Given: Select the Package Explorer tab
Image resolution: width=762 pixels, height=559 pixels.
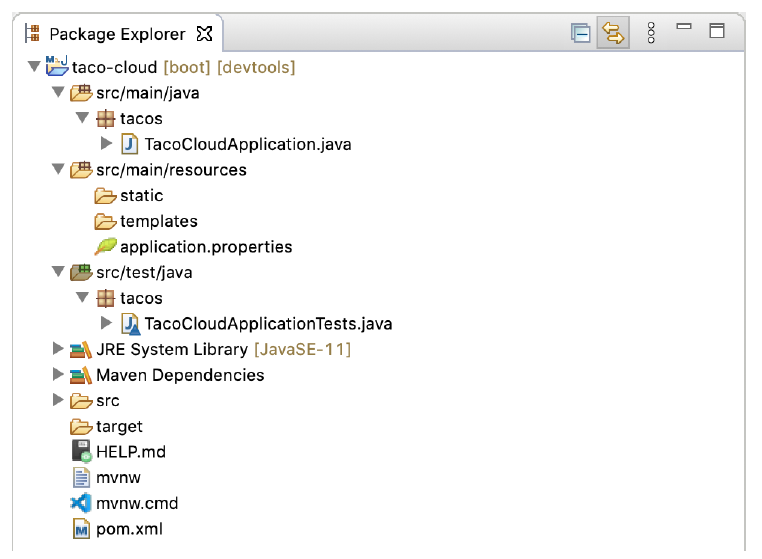Looking at the screenshot, I should [117, 34].
